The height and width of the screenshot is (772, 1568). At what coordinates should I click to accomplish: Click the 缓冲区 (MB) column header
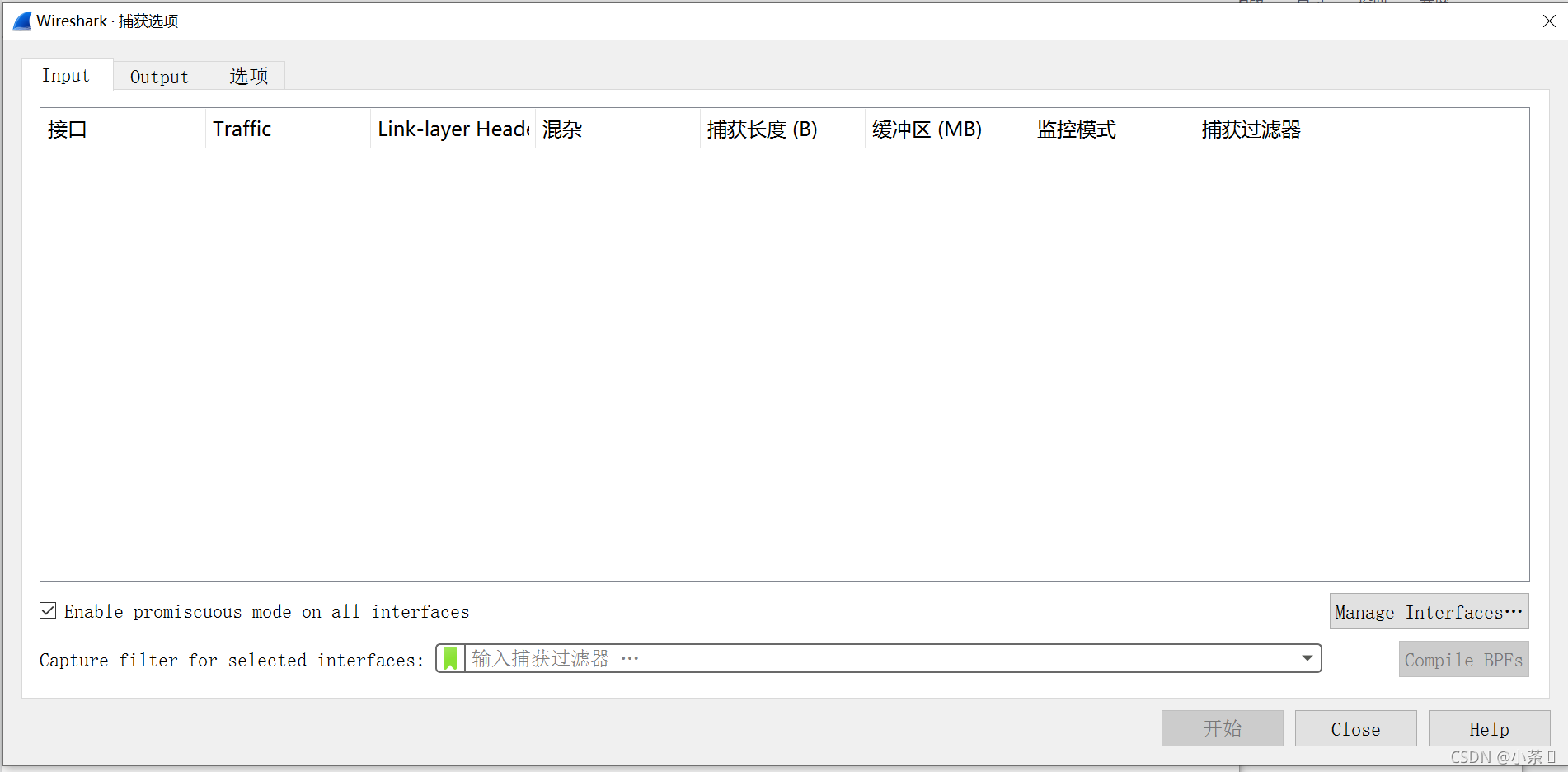tap(947, 129)
